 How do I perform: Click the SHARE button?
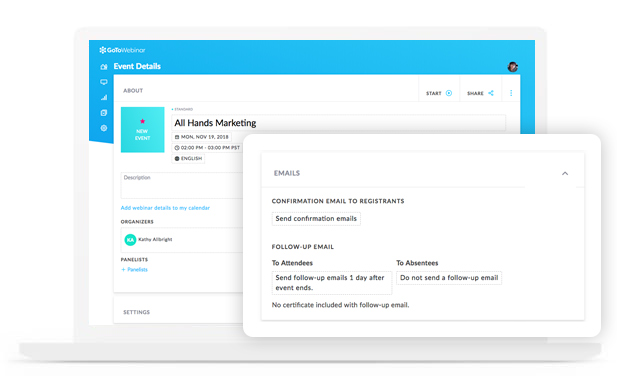(x=480, y=93)
